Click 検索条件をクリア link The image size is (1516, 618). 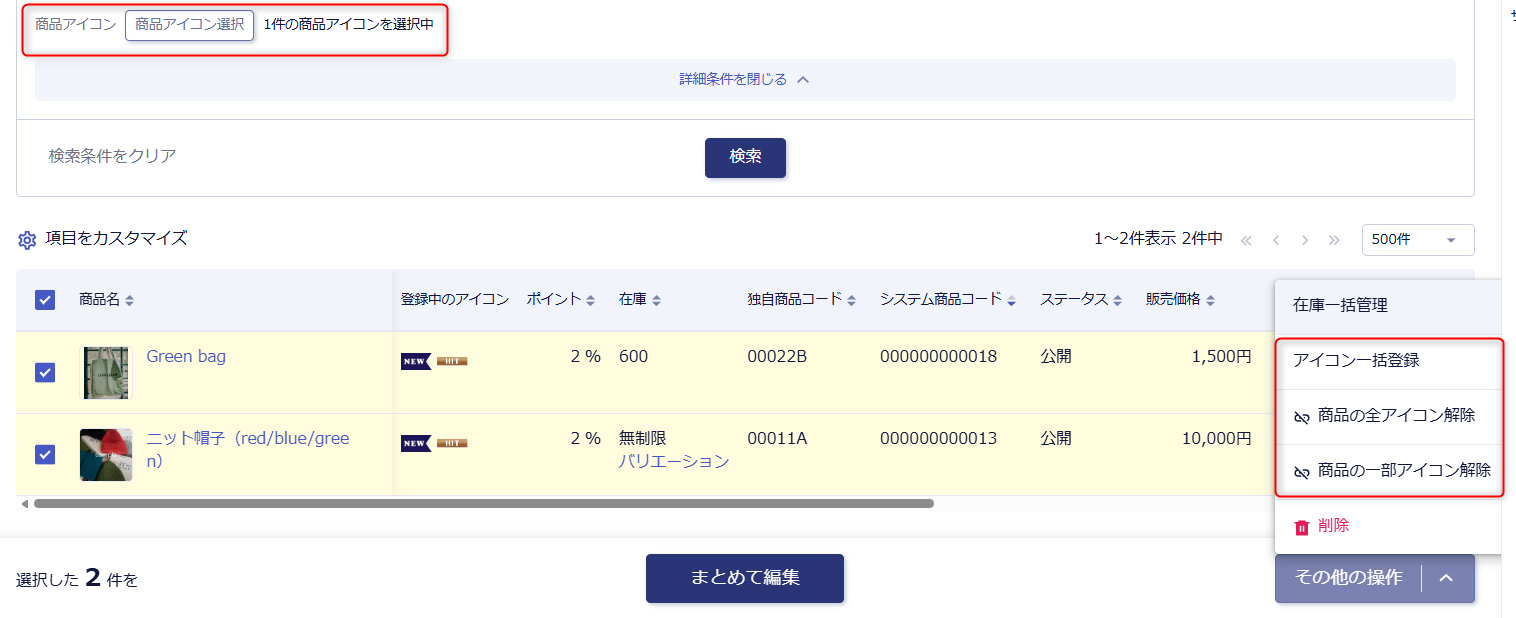[x=112, y=156]
